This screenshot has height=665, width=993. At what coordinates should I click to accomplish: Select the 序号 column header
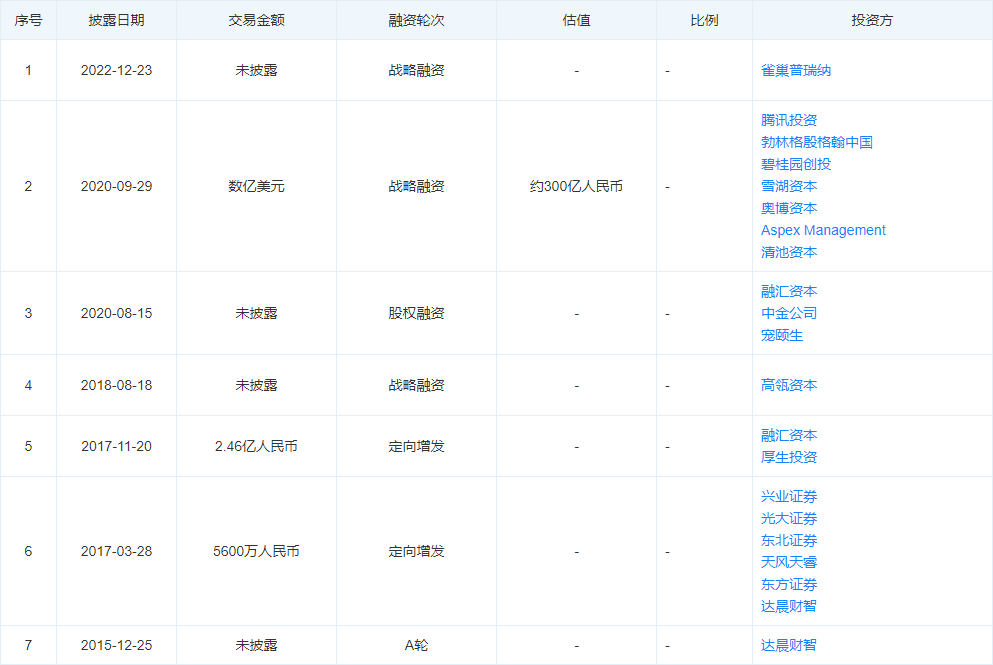[28, 20]
